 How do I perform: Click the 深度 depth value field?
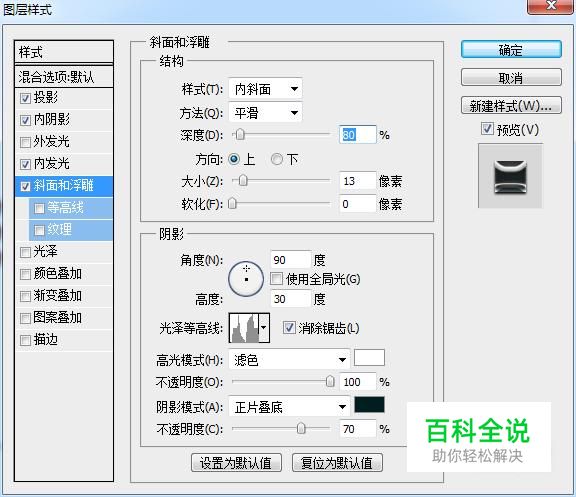(358, 135)
